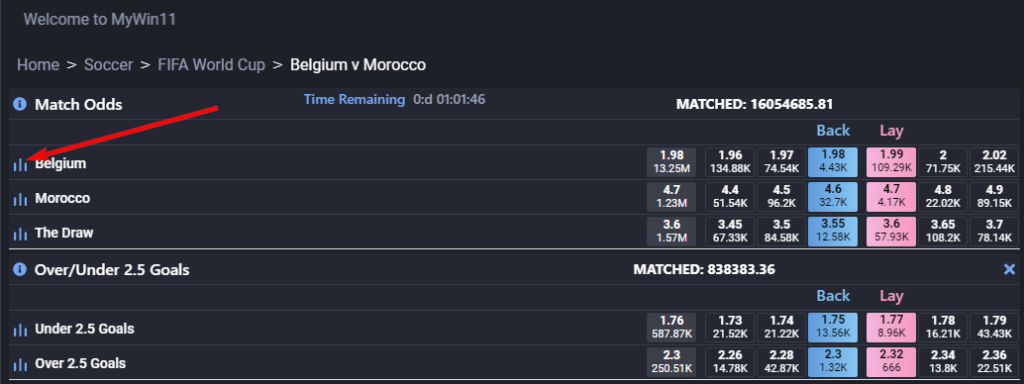Close the Over/Under 2.5 Goals market
1024x384 pixels.
(x=1009, y=269)
